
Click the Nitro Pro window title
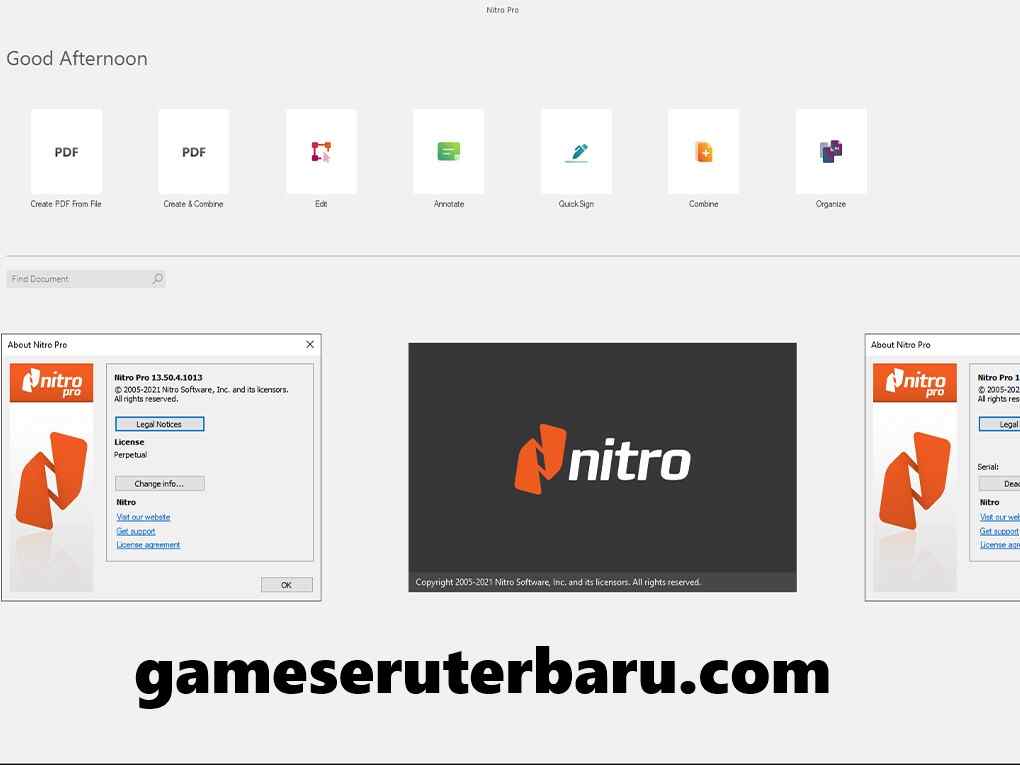[502, 10]
